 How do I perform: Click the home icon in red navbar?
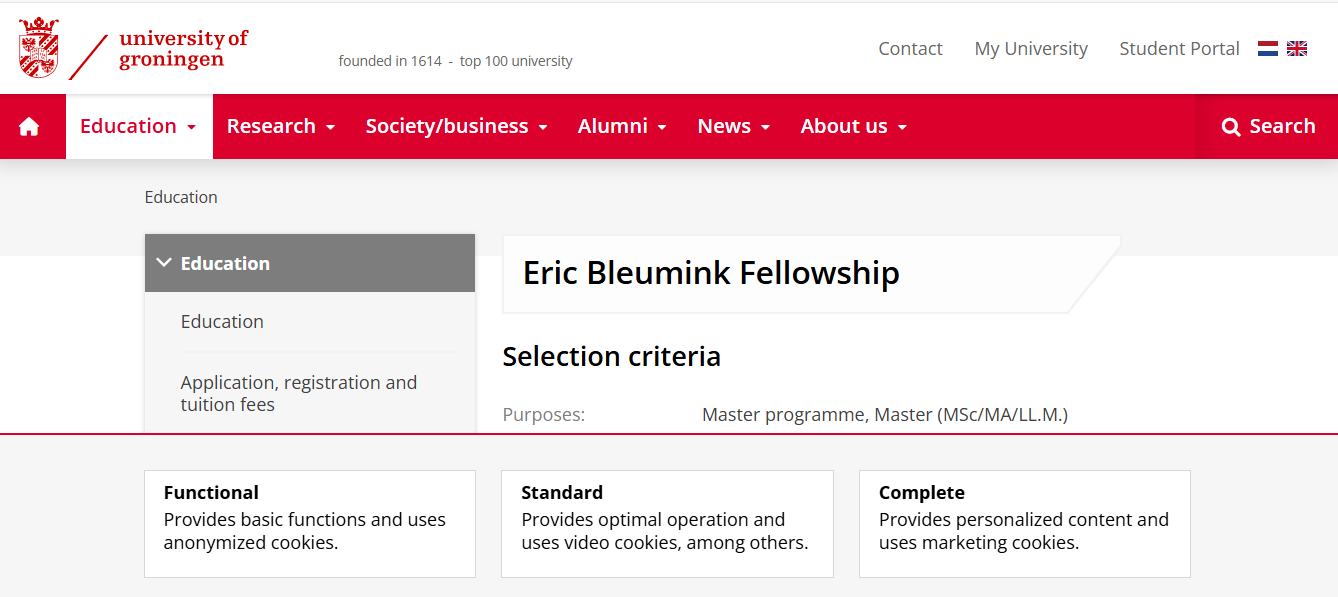coord(29,127)
